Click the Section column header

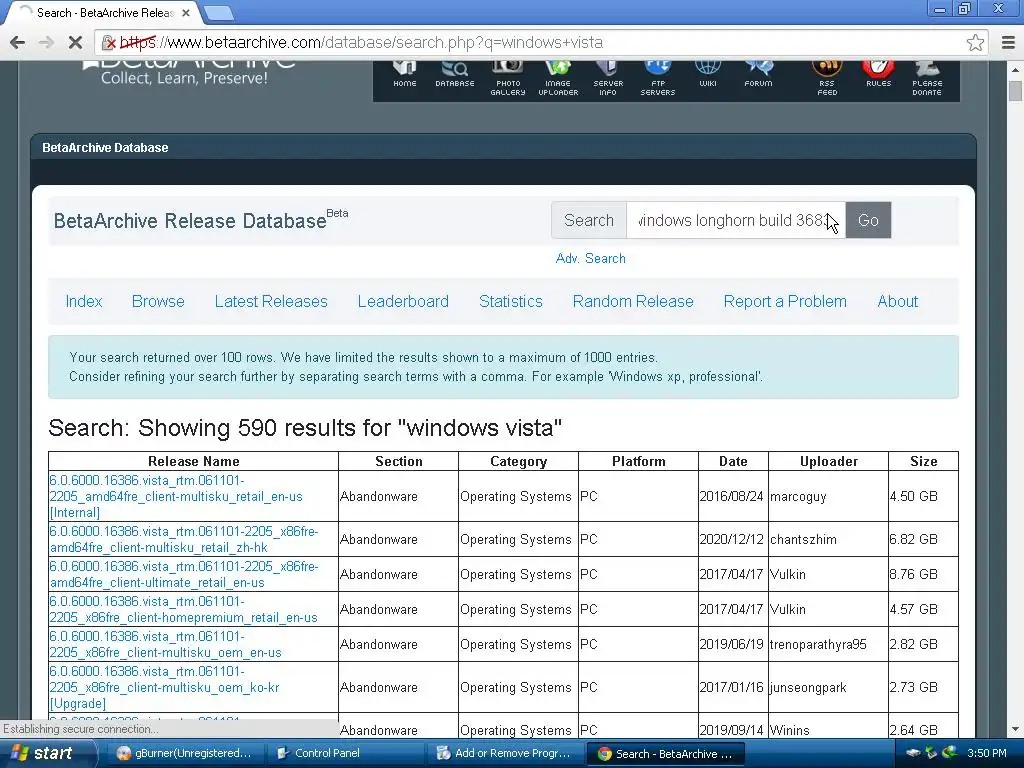click(x=398, y=461)
